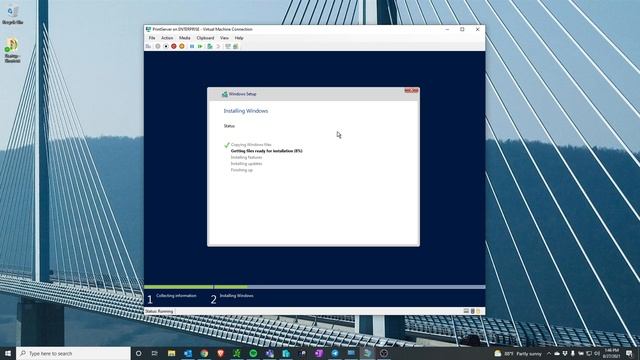This screenshot has width=640, height=360.
Task: Click the setup progress bar
Action: [314, 287]
